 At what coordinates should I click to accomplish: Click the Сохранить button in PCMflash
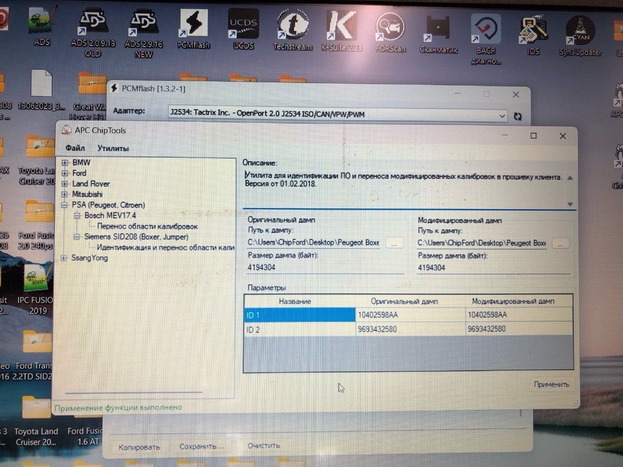tap(202, 446)
